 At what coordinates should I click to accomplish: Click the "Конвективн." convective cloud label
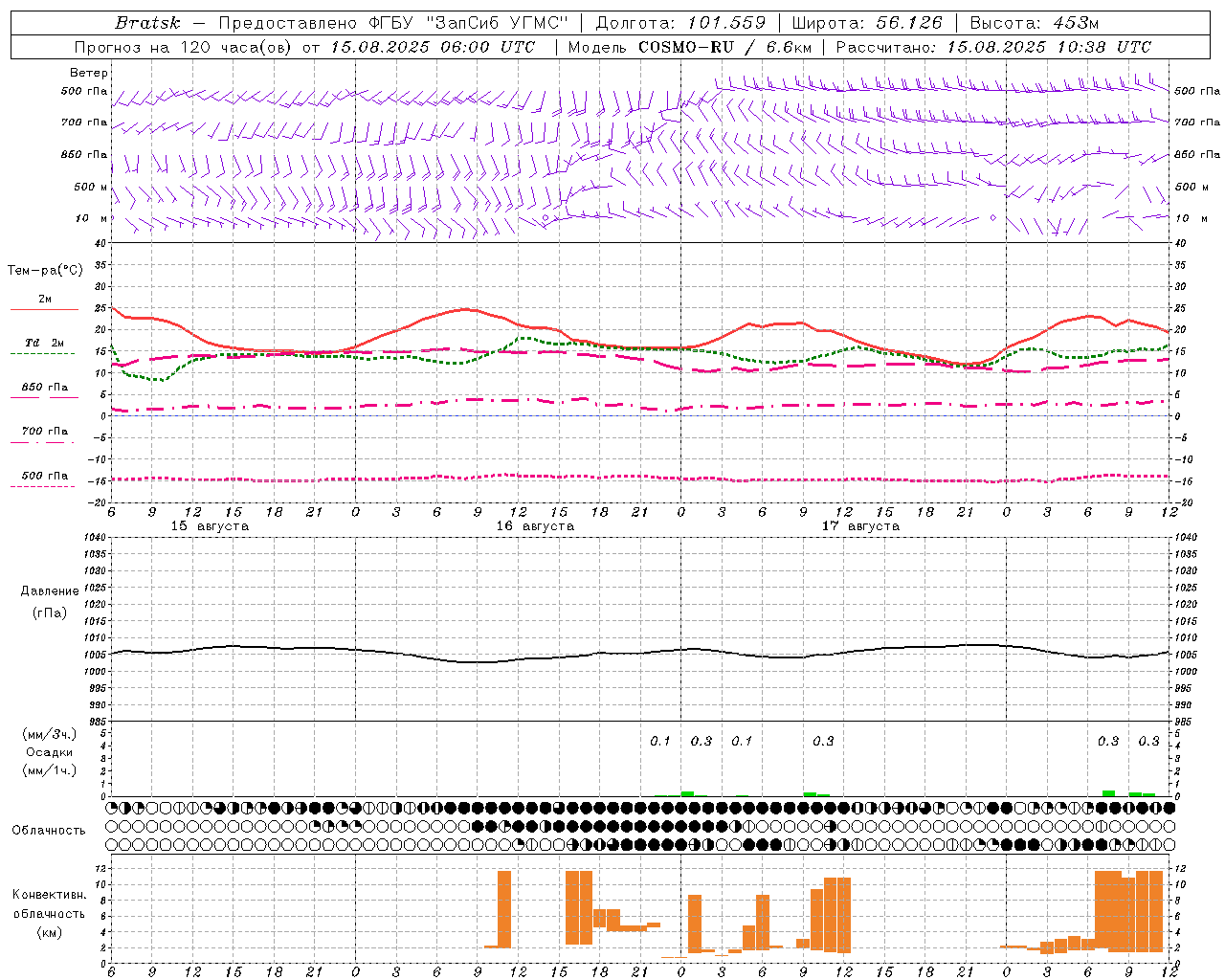(50, 895)
